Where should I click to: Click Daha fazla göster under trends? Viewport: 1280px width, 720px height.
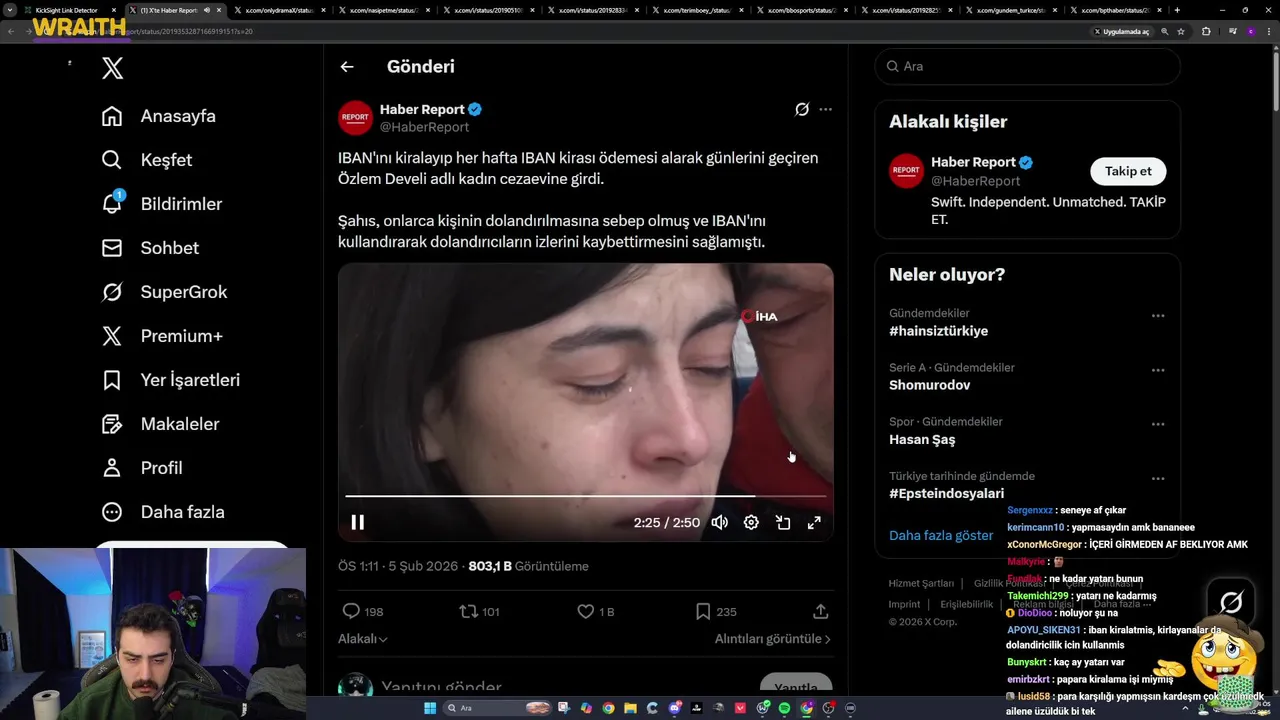tap(941, 535)
